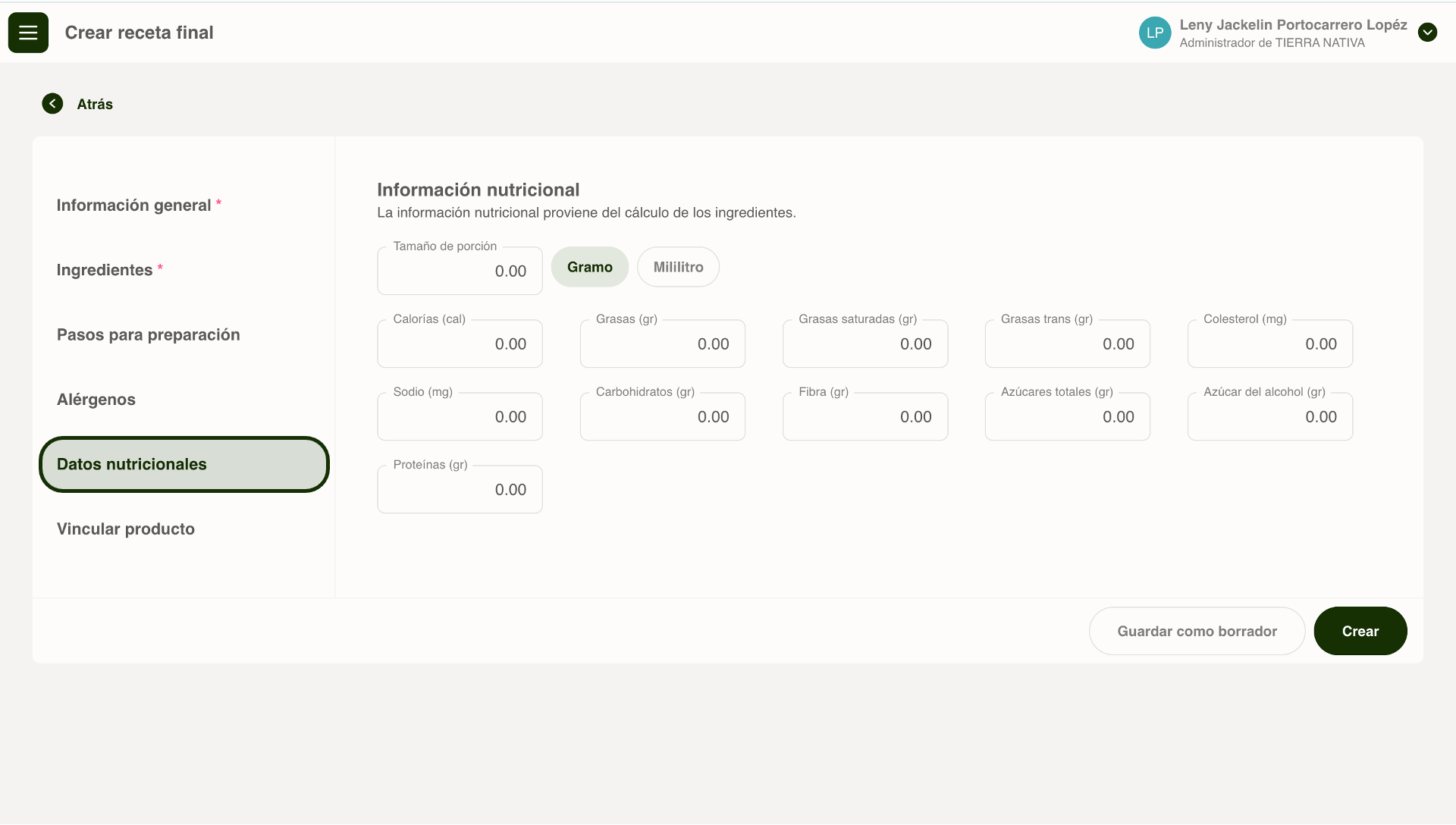Open Pasos para preparación section
This screenshot has width=1456, height=825.
click(x=148, y=334)
